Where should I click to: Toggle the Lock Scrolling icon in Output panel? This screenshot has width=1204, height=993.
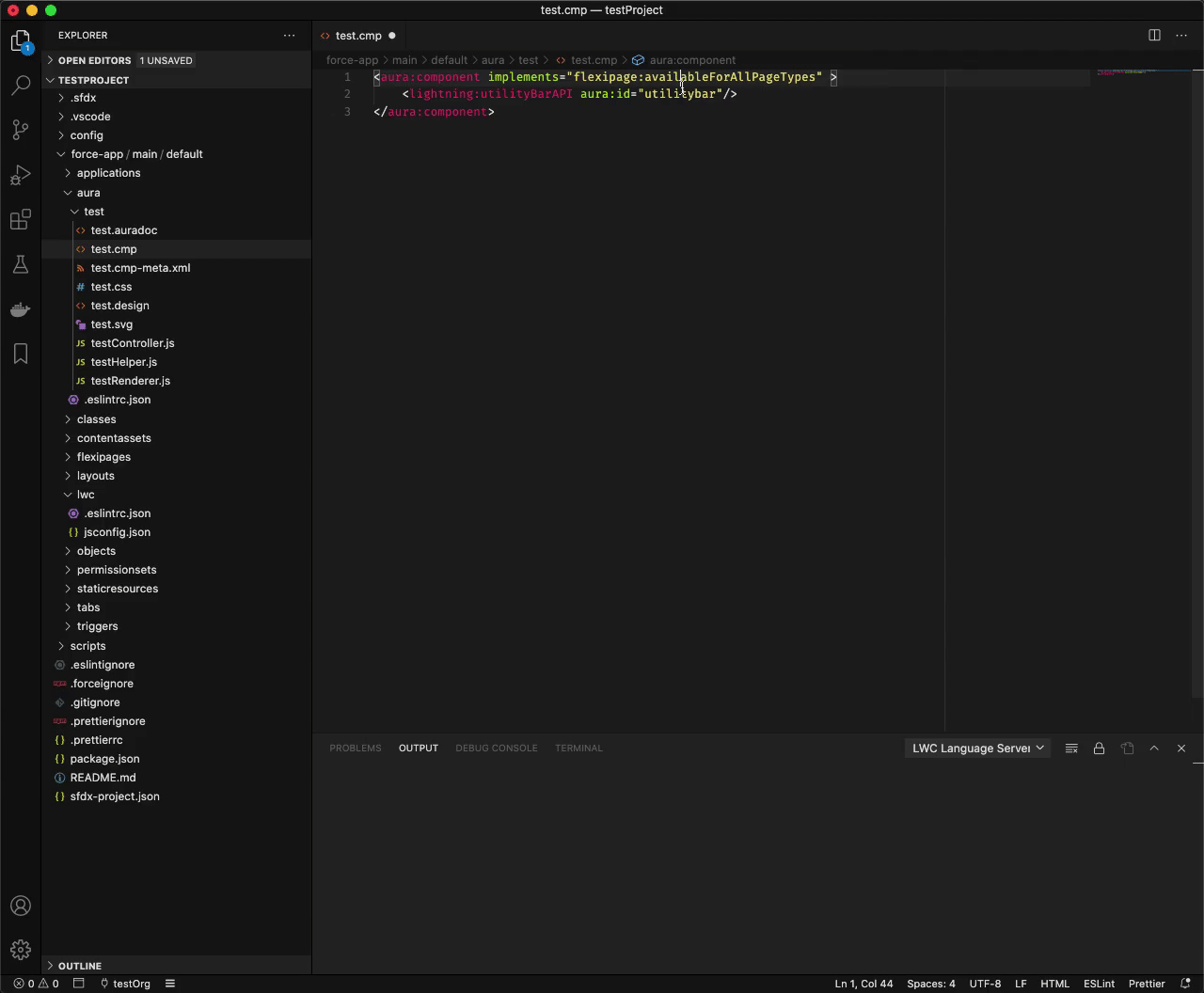click(x=1099, y=748)
